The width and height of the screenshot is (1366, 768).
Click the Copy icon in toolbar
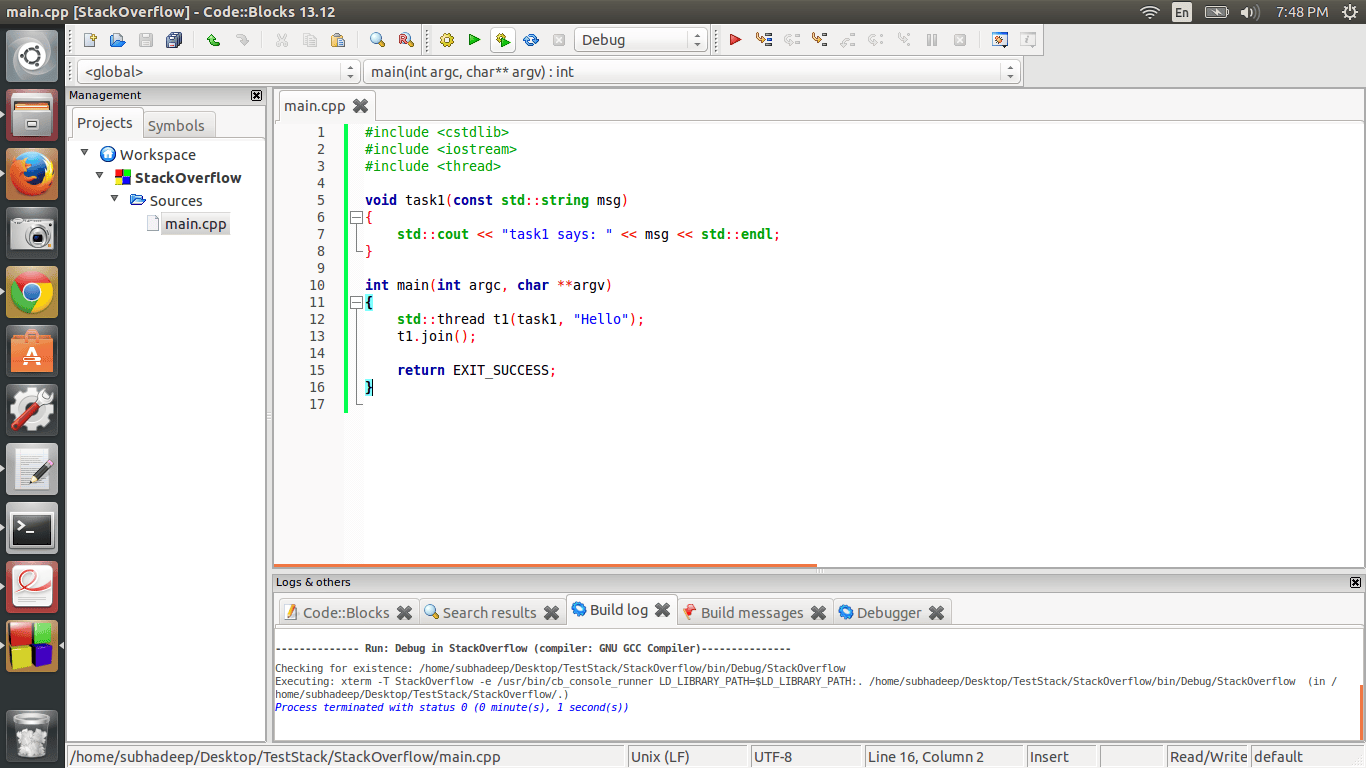309,40
